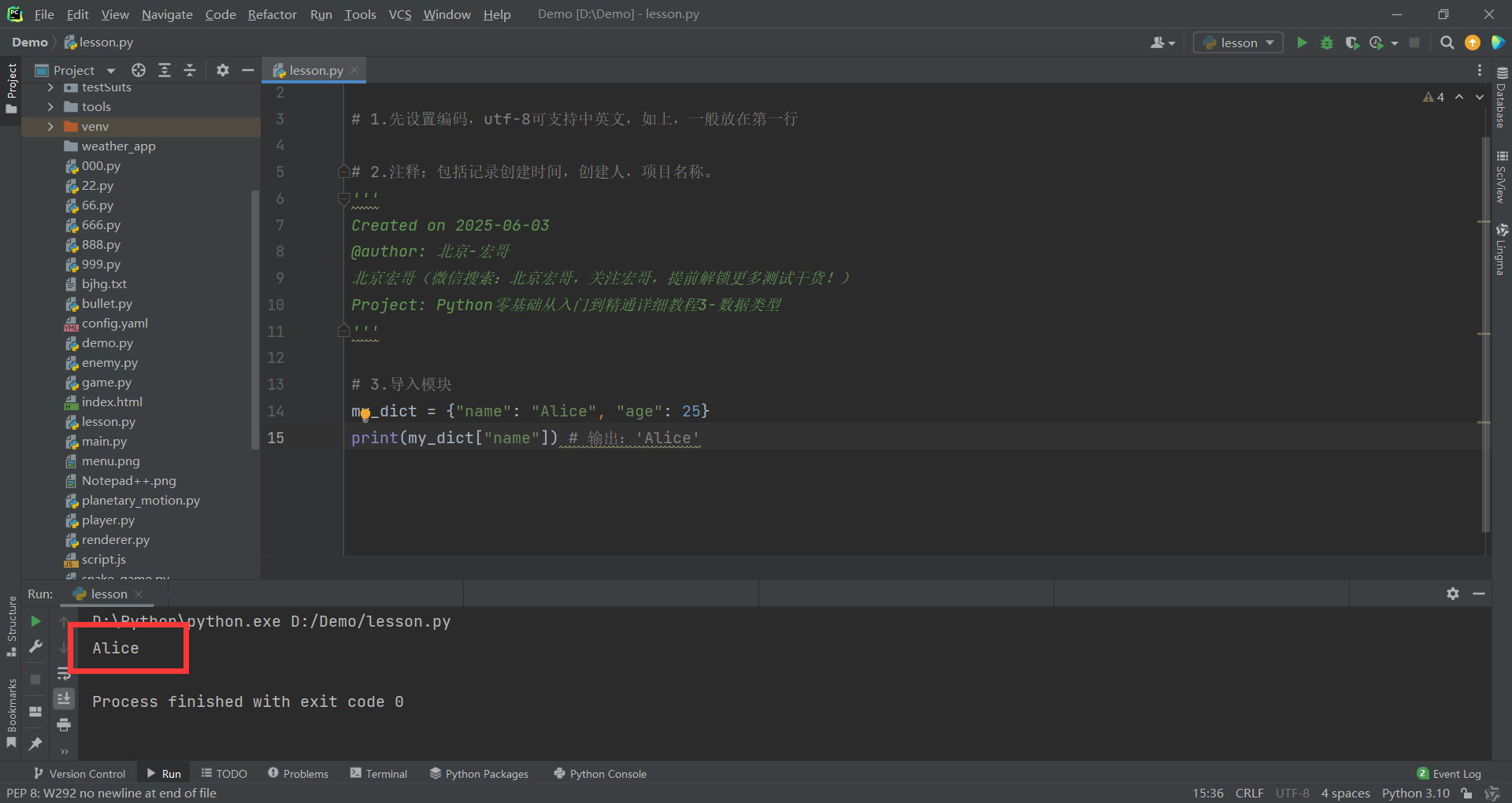The image size is (1512, 803).
Task: Switch to the Terminal tab
Action: pos(379,774)
